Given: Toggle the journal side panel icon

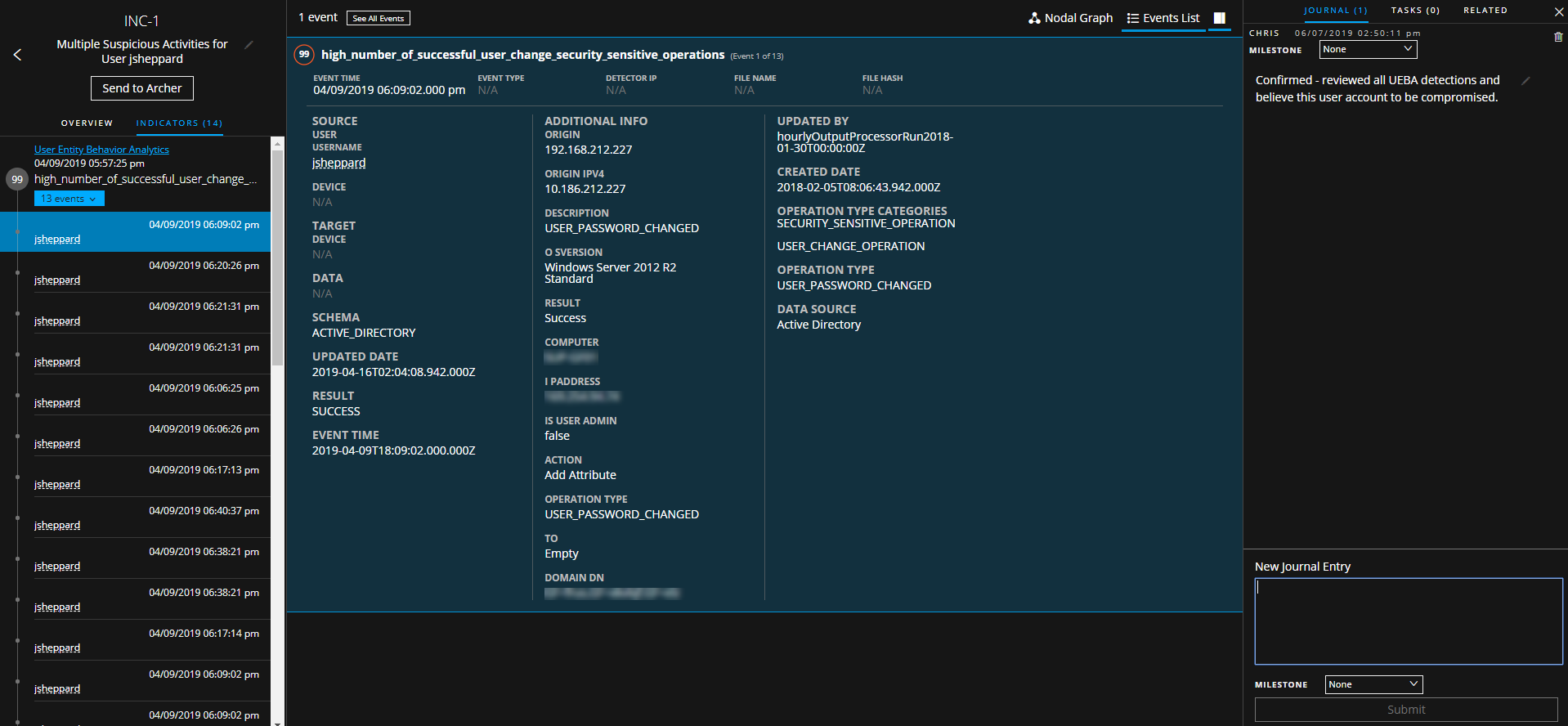Looking at the screenshot, I should point(1219,18).
